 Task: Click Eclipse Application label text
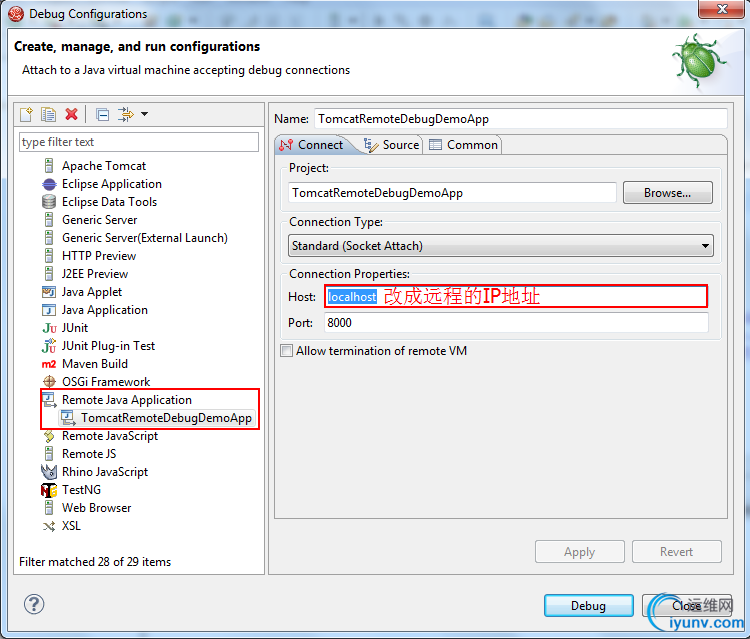(111, 184)
